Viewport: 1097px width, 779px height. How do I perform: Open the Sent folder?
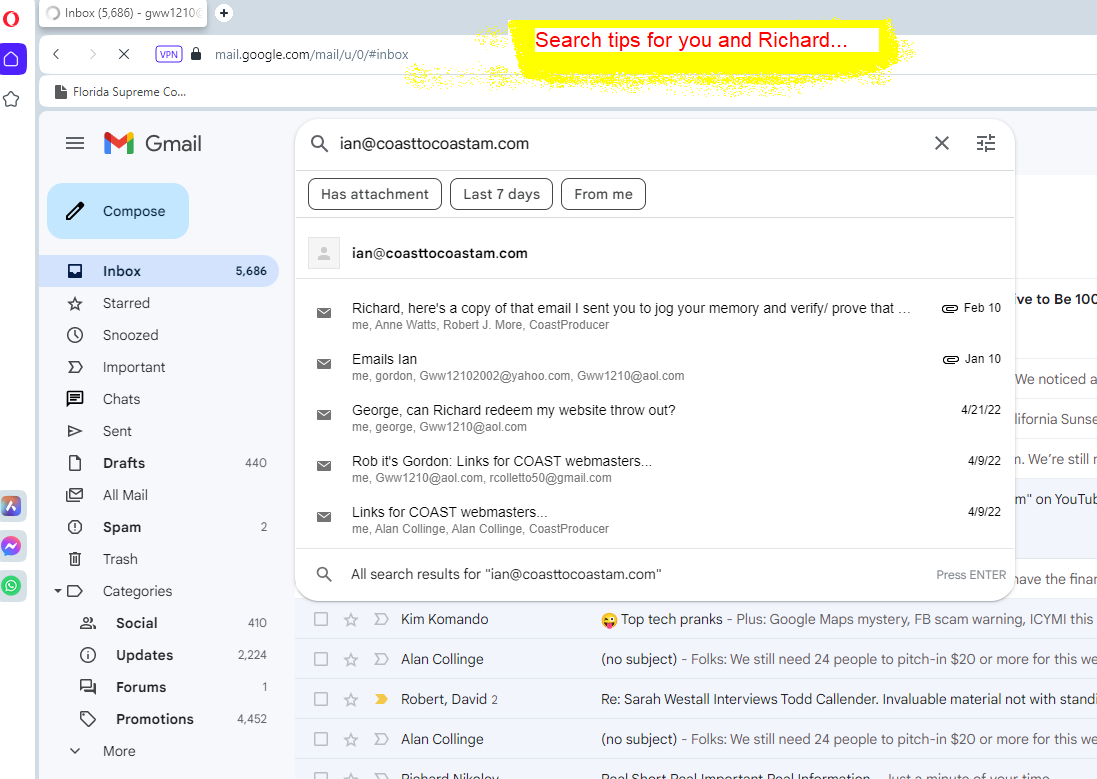pyautogui.click(x=159, y=431)
